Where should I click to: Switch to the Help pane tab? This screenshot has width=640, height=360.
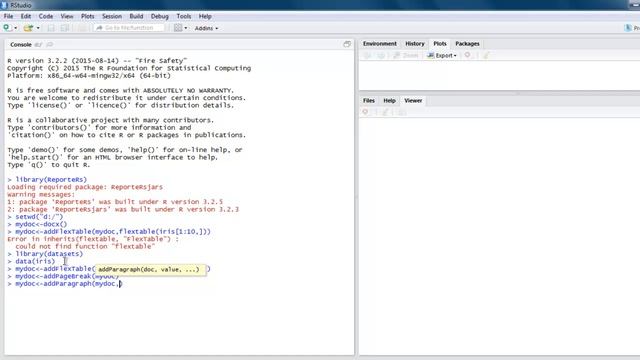click(x=389, y=100)
